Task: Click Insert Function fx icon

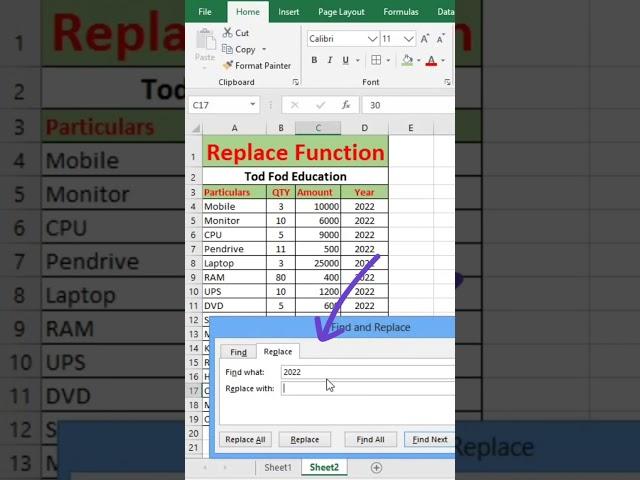Action: tap(346, 105)
